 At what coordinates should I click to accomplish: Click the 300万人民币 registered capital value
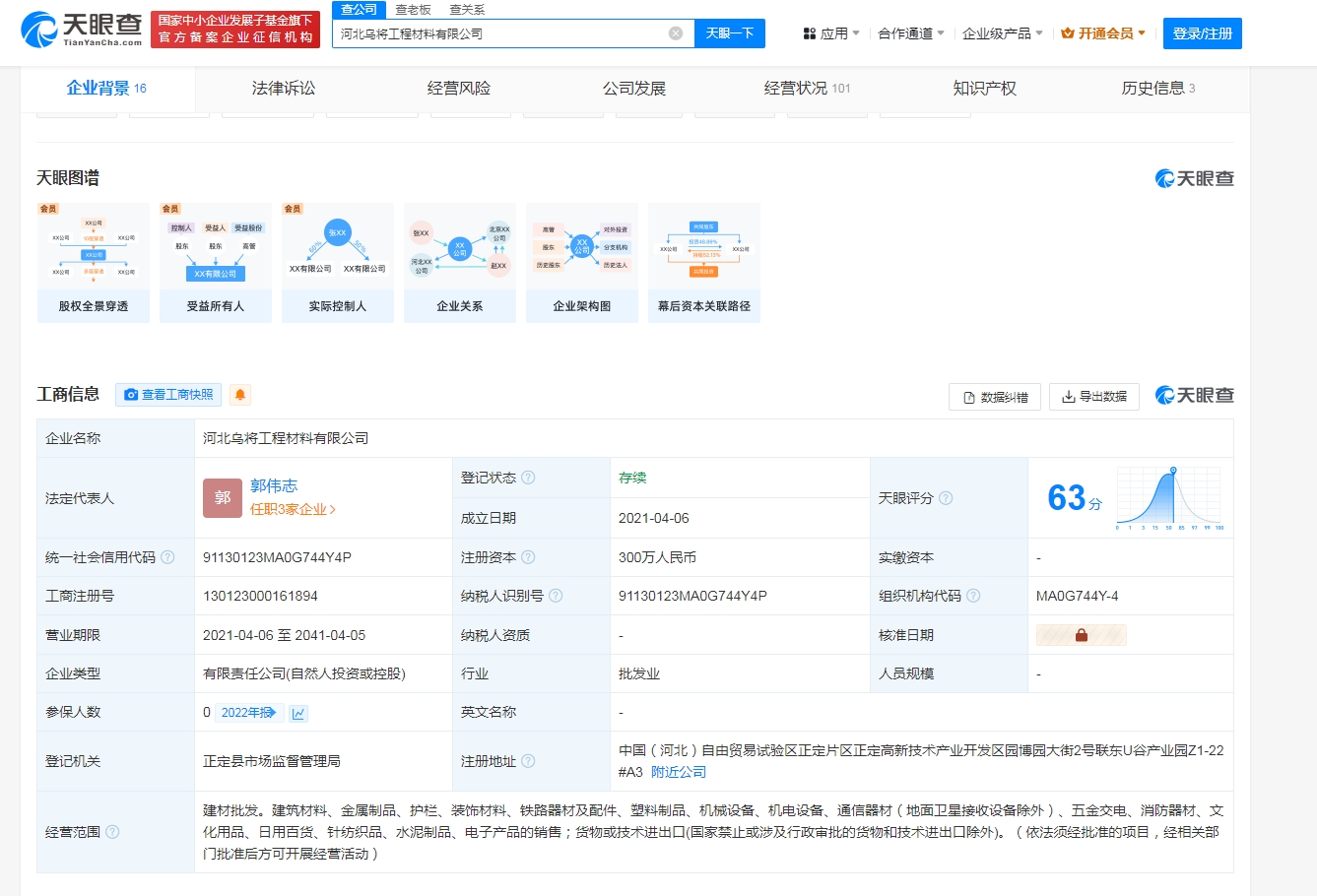point(657,557)
